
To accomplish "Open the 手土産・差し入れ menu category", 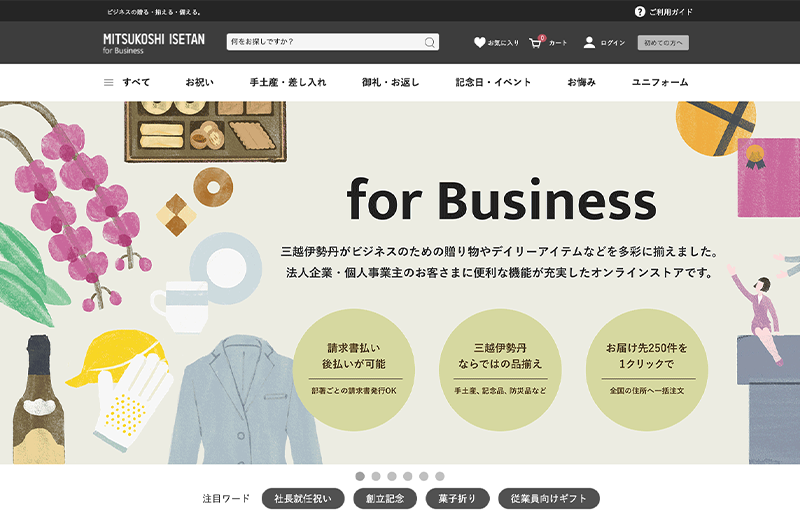I will 288,83.
